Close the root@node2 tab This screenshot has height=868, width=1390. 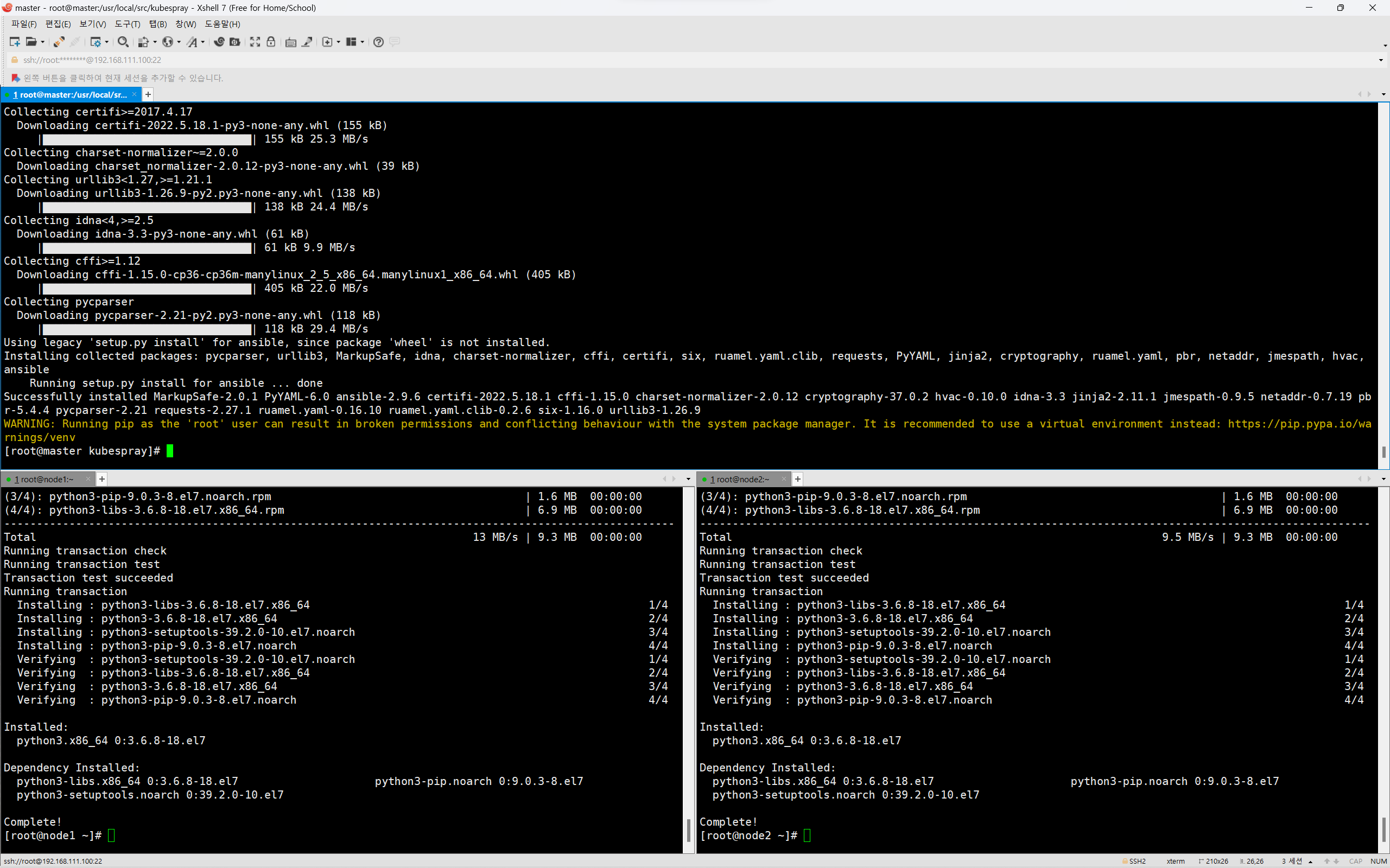point(783,479)
